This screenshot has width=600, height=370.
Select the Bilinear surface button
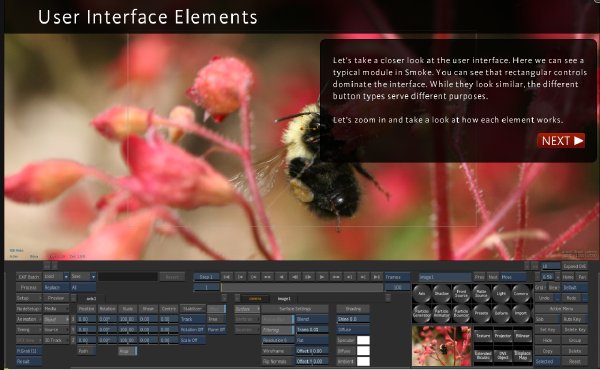pos(522,336)
